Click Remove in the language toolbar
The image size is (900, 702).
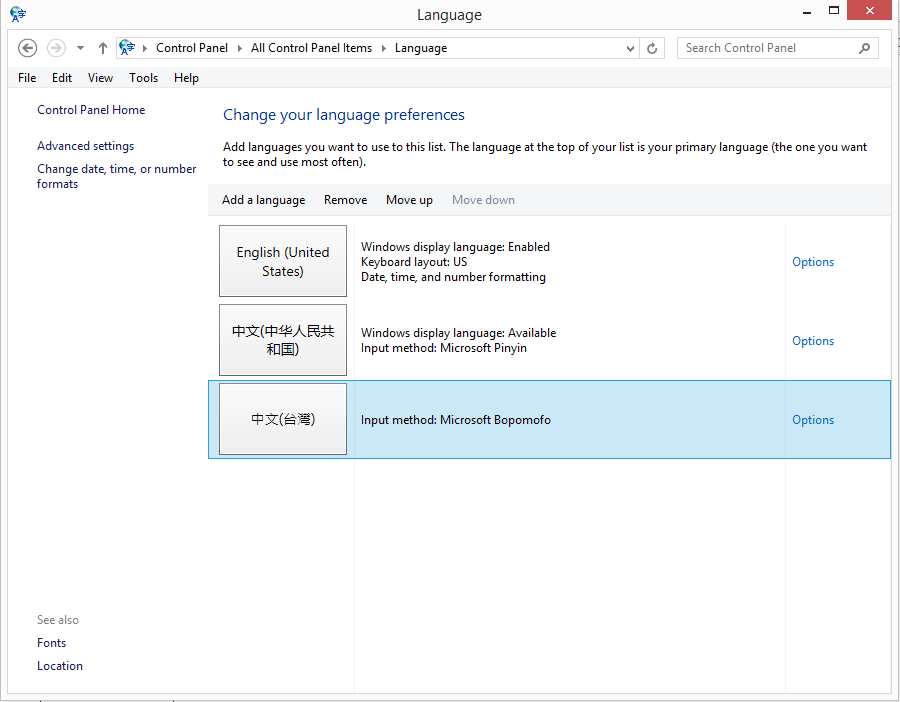click(x=346, y=200)
